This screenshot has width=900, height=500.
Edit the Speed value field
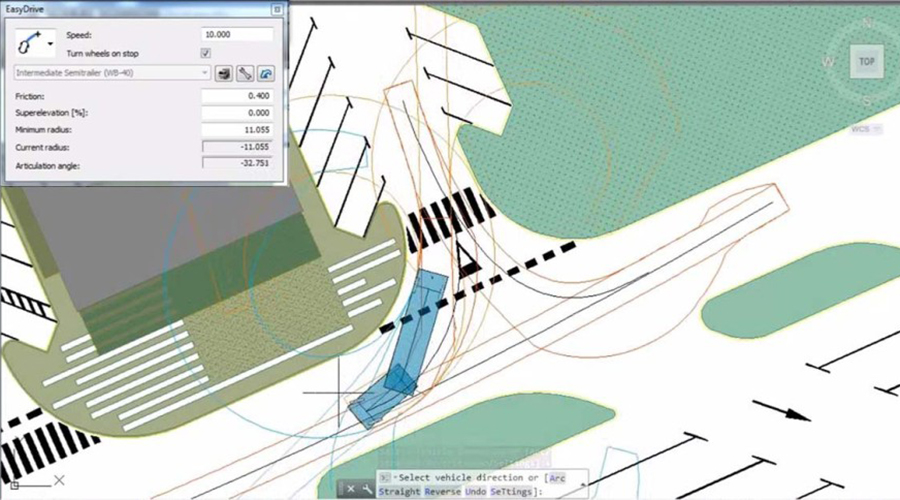coord(237,34)
